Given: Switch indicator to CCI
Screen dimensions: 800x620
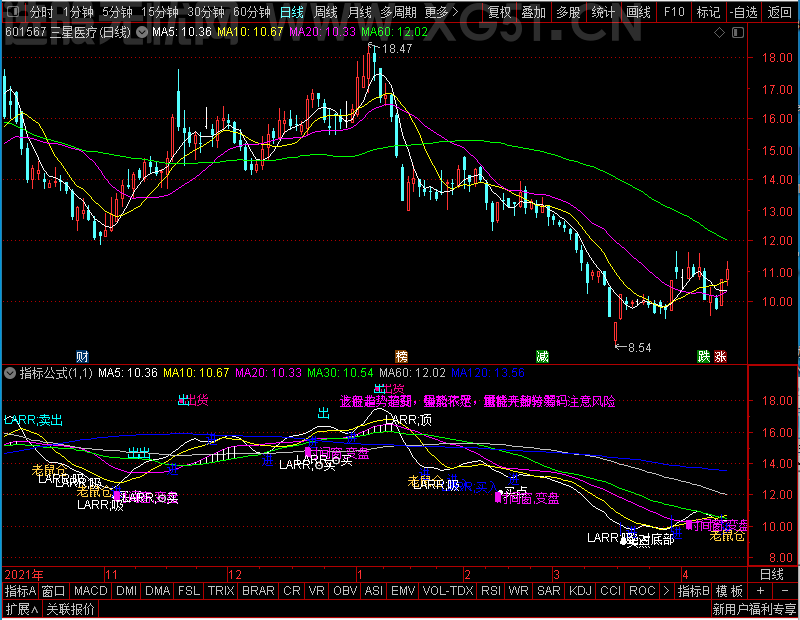Looking at the screenshot, I should coord(611,591).
